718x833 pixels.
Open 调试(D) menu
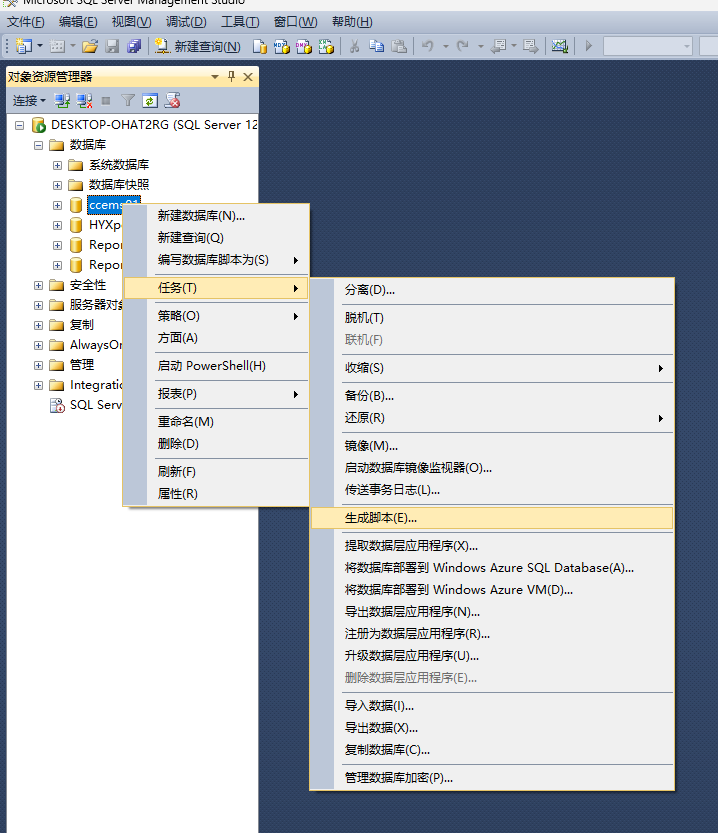coord(186,22)
